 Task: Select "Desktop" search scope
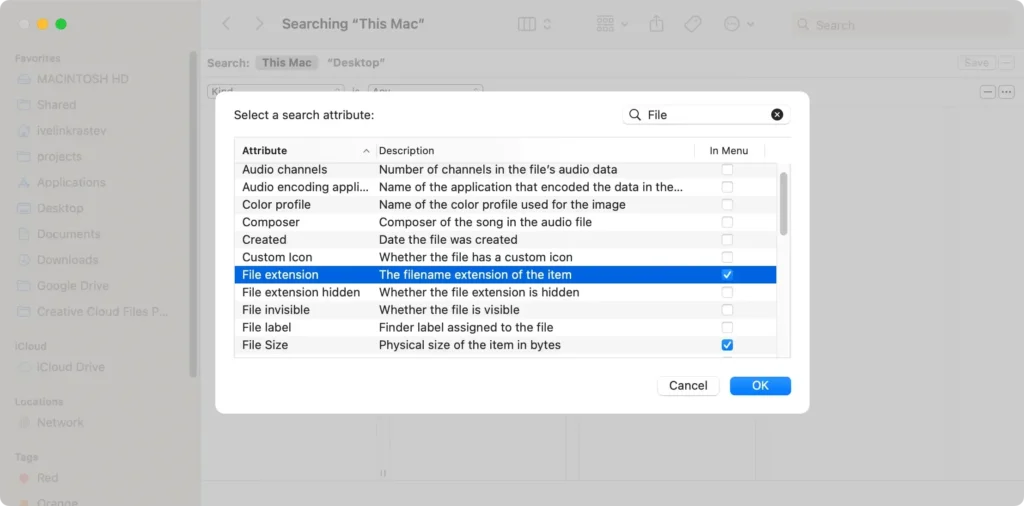pos(356,63)
